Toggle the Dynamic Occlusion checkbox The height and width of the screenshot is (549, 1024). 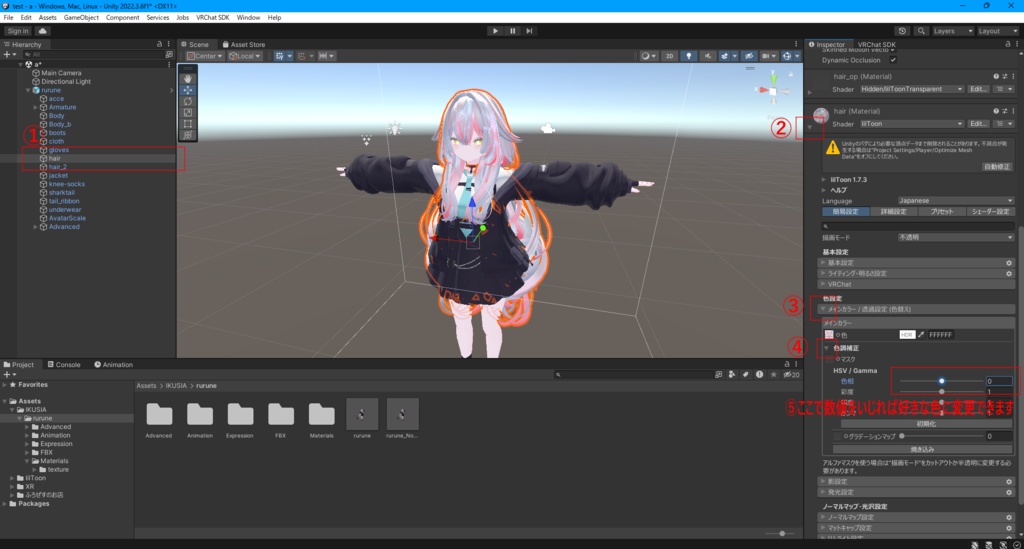pyautogui.click(x=893, y=60)
